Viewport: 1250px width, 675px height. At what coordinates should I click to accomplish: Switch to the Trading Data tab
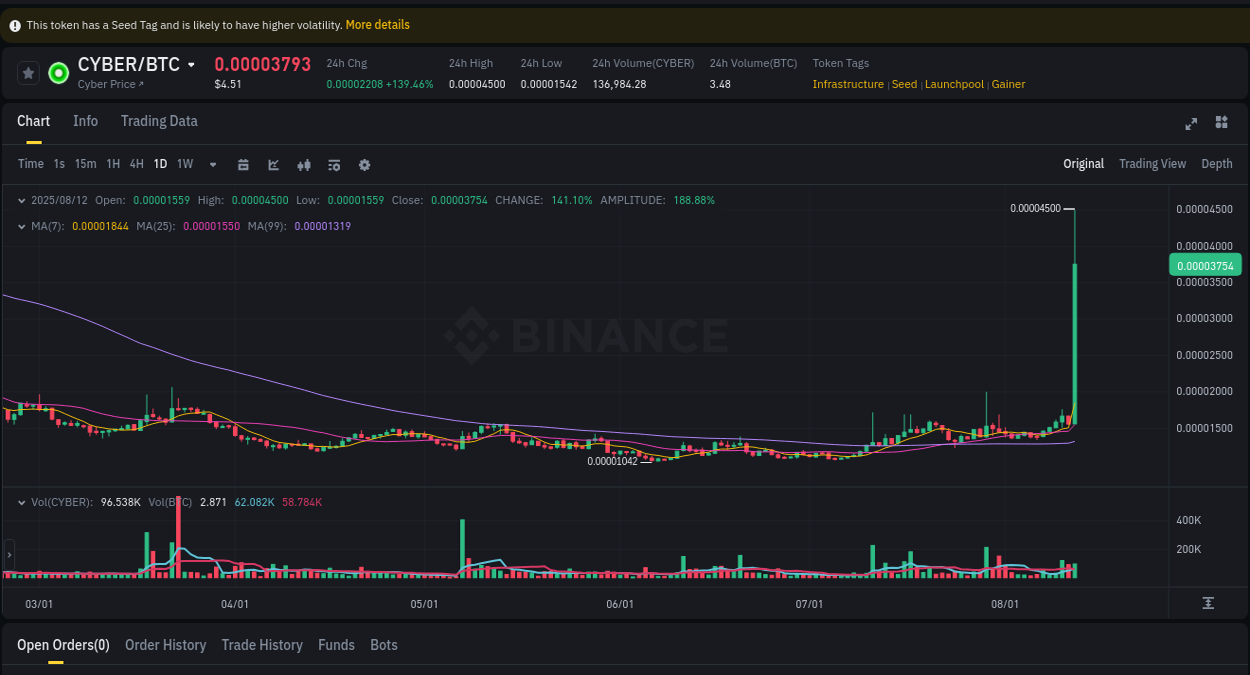159,121
